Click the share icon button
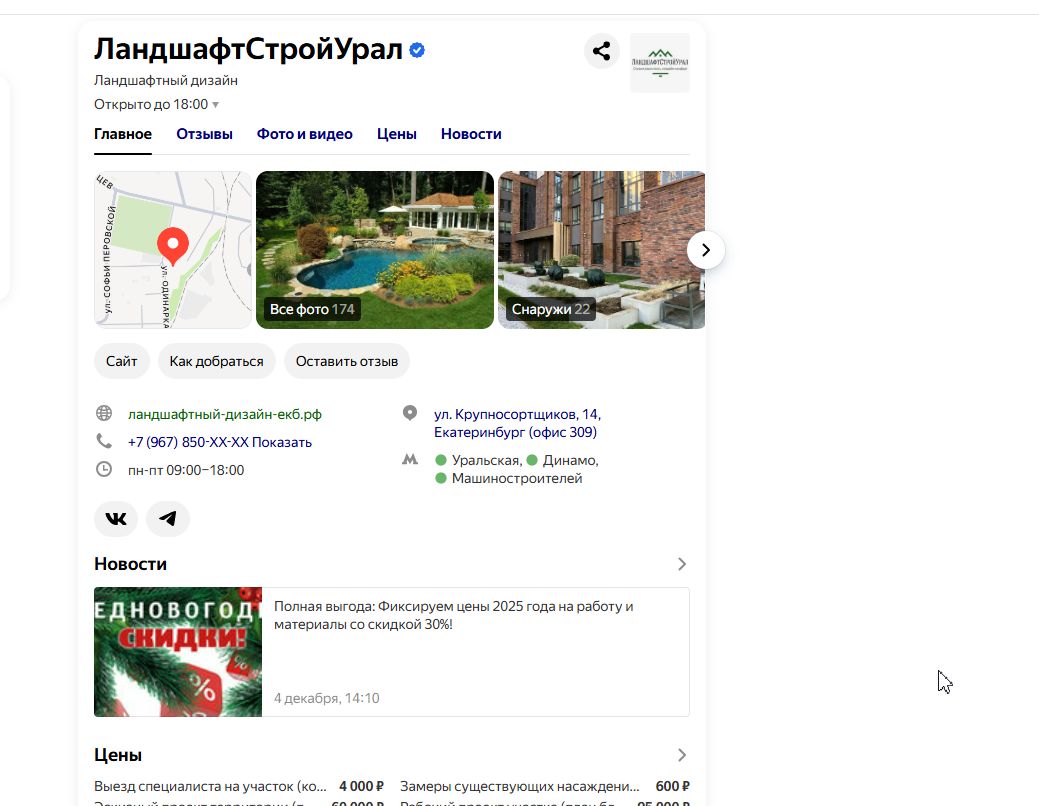 pos(601,51)
